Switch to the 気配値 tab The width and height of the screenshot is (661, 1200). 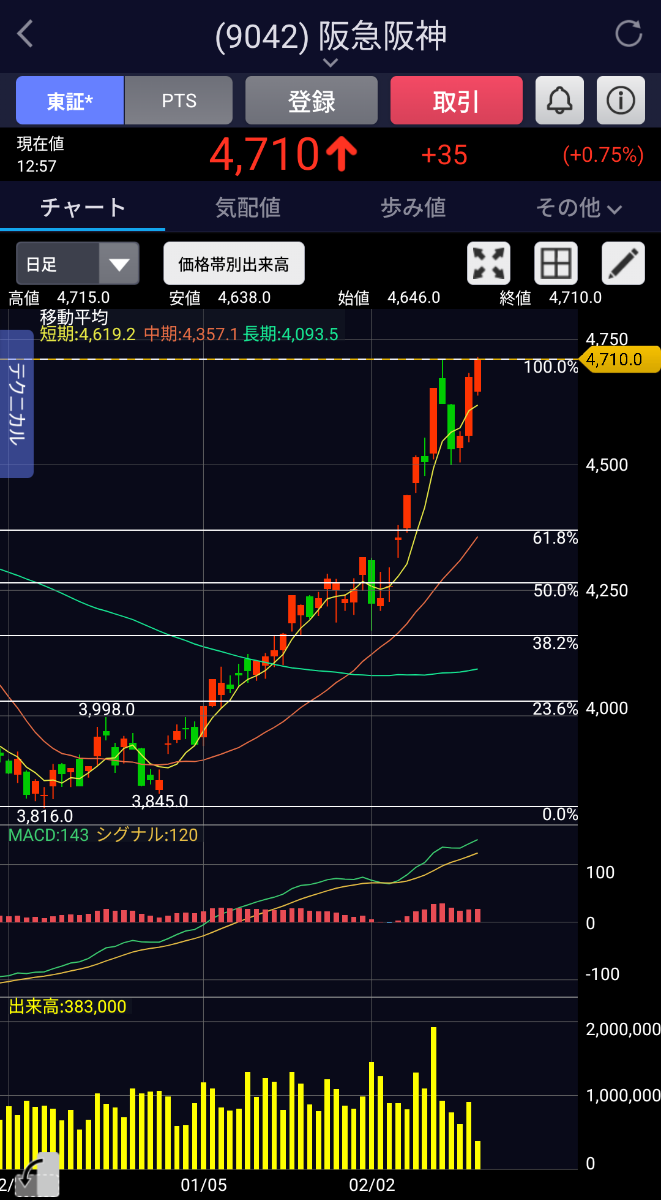248,208
